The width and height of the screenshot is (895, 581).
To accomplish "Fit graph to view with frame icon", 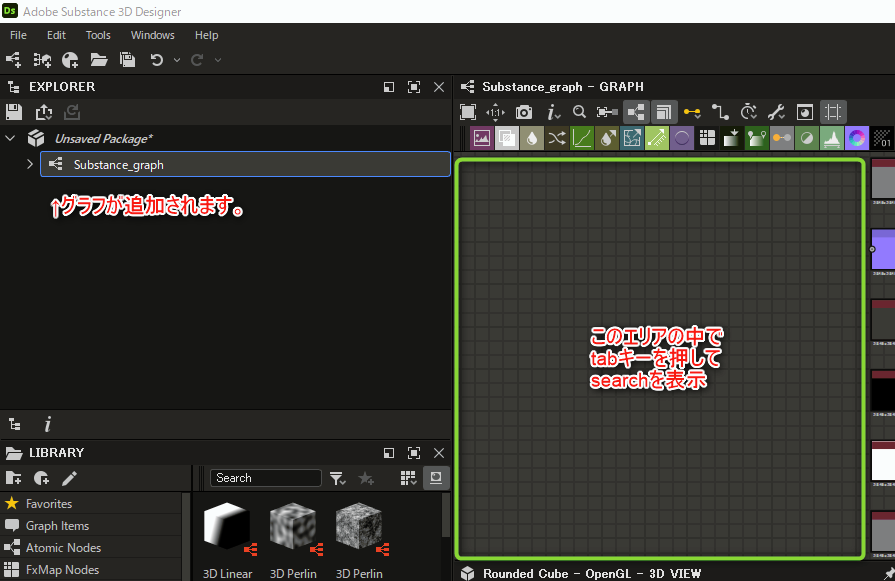I will pos(467,112).
